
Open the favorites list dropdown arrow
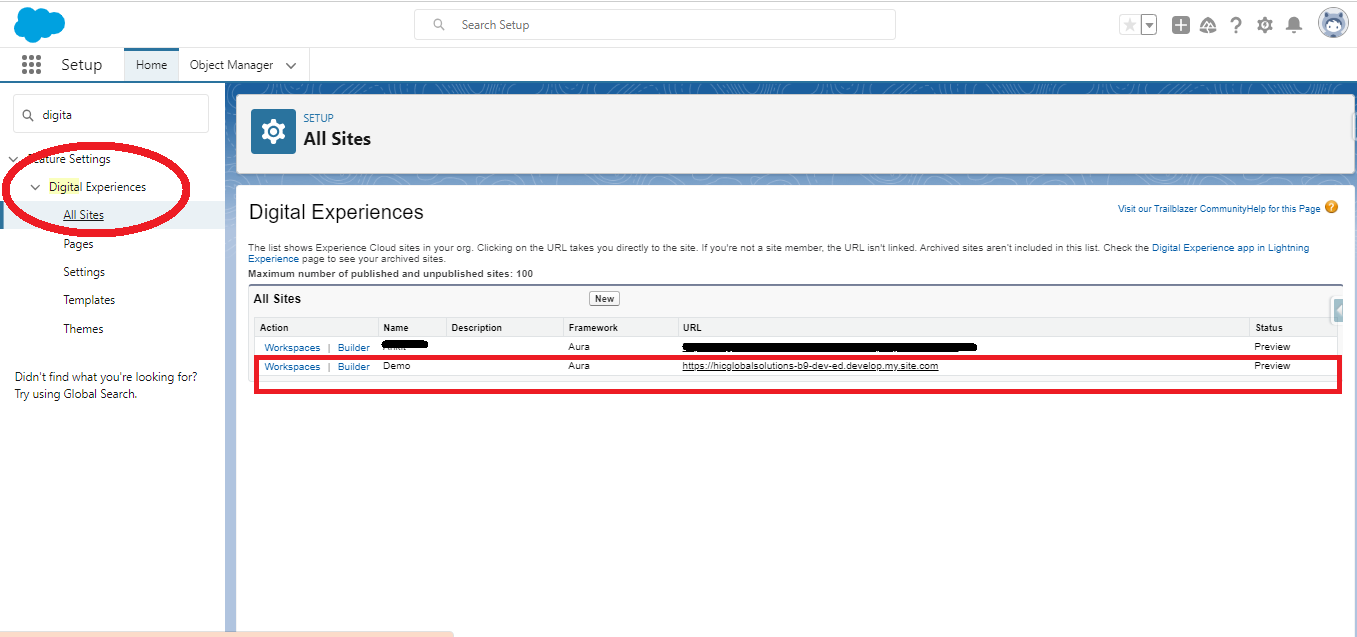1149,25
